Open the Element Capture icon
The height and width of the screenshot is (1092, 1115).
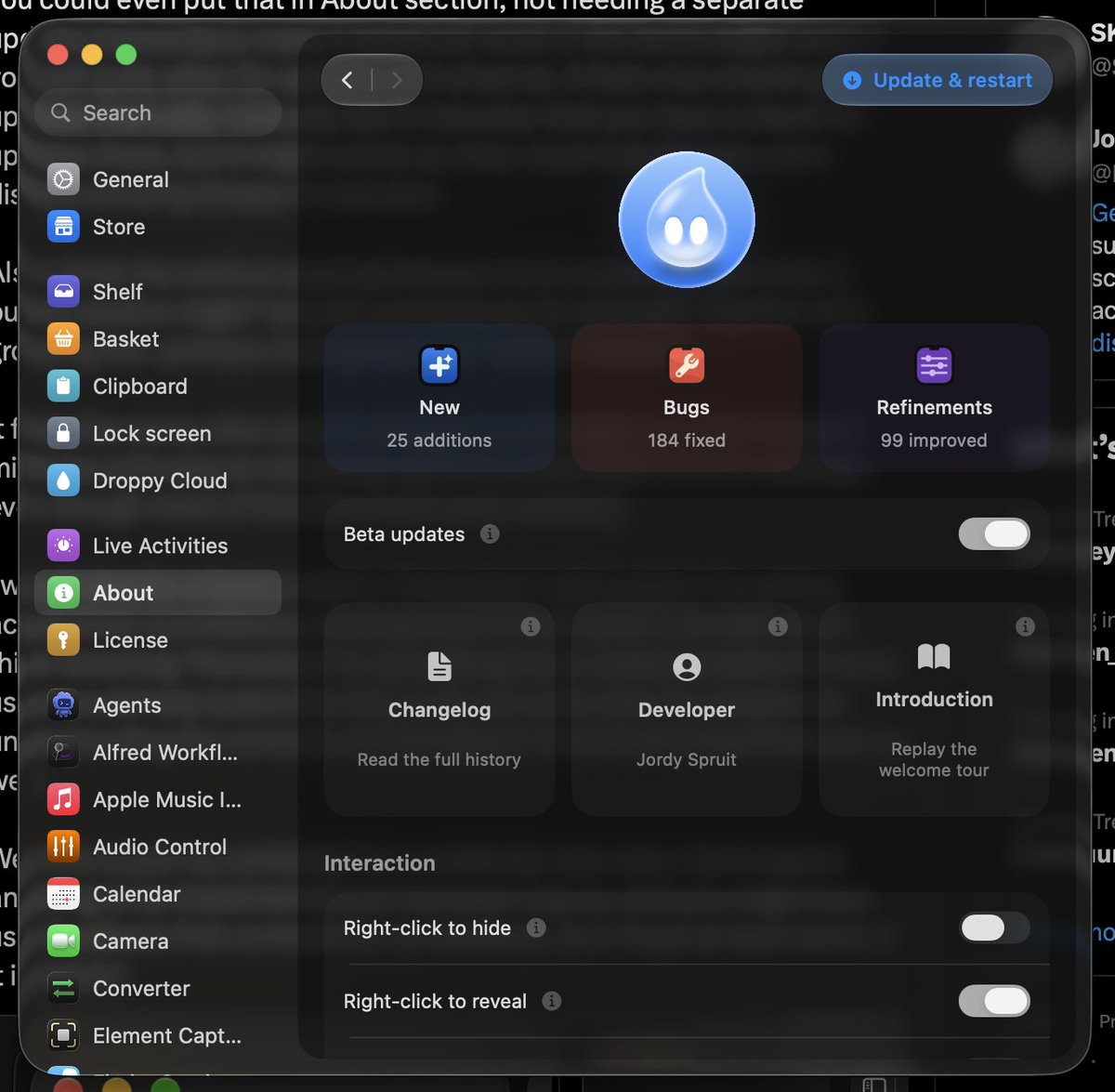pos(63,1036)
